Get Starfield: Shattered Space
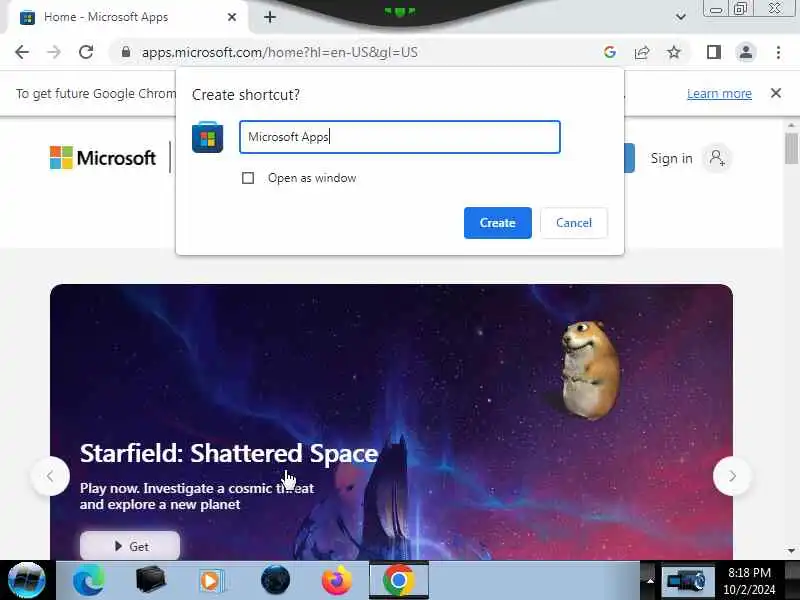Viewport: 800px width, 600px height. point(130,546)
